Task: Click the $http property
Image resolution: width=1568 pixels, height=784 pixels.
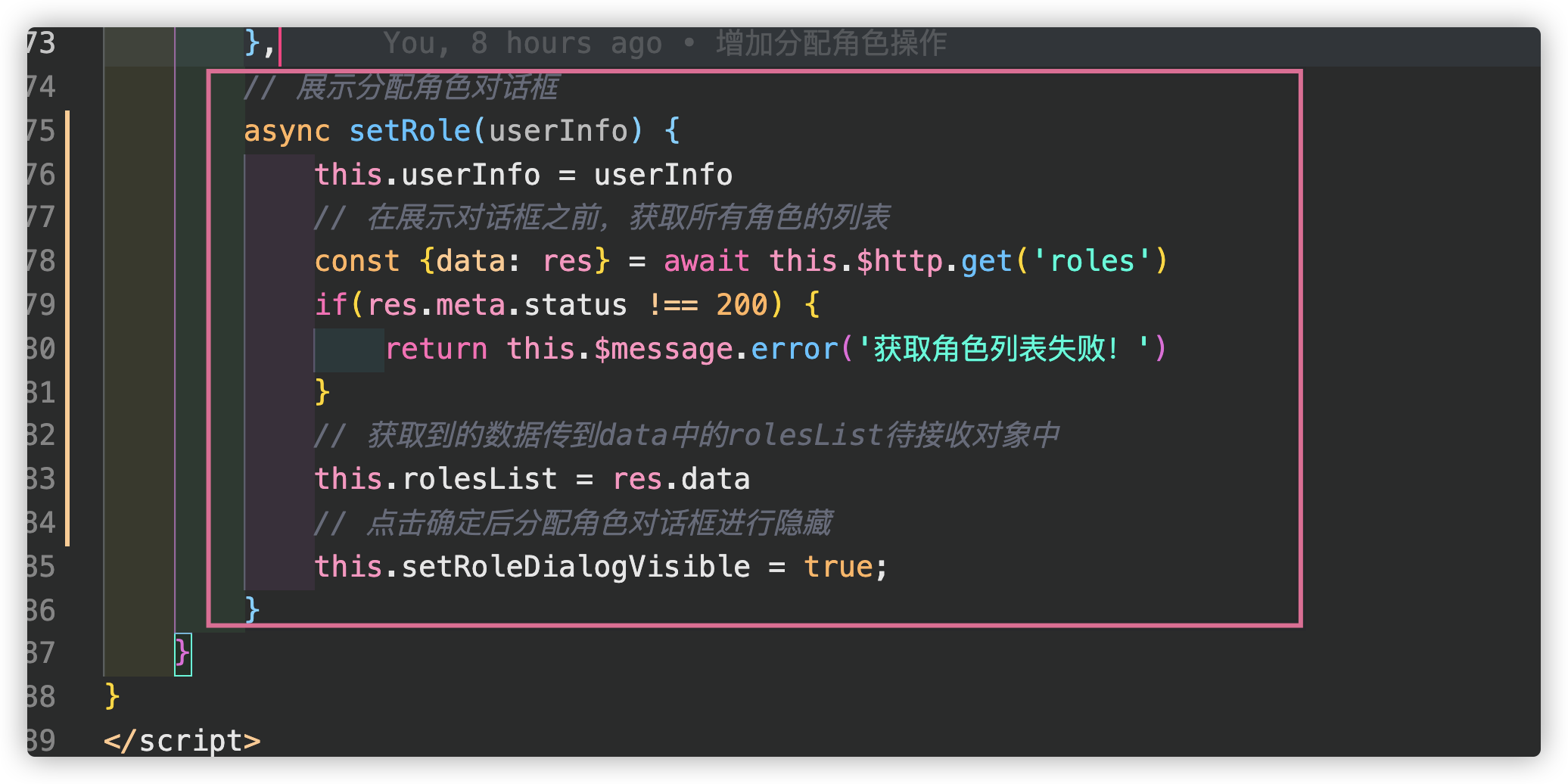Action: (x=900, y=261)
